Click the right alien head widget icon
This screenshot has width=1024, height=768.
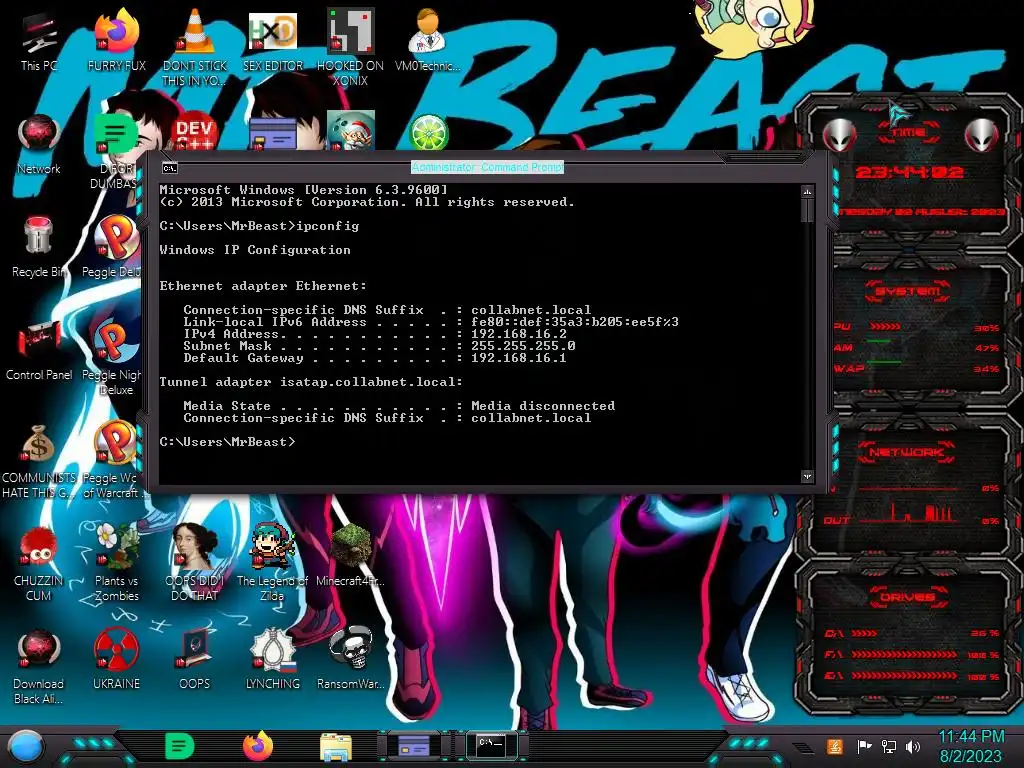tap(982, 135)
